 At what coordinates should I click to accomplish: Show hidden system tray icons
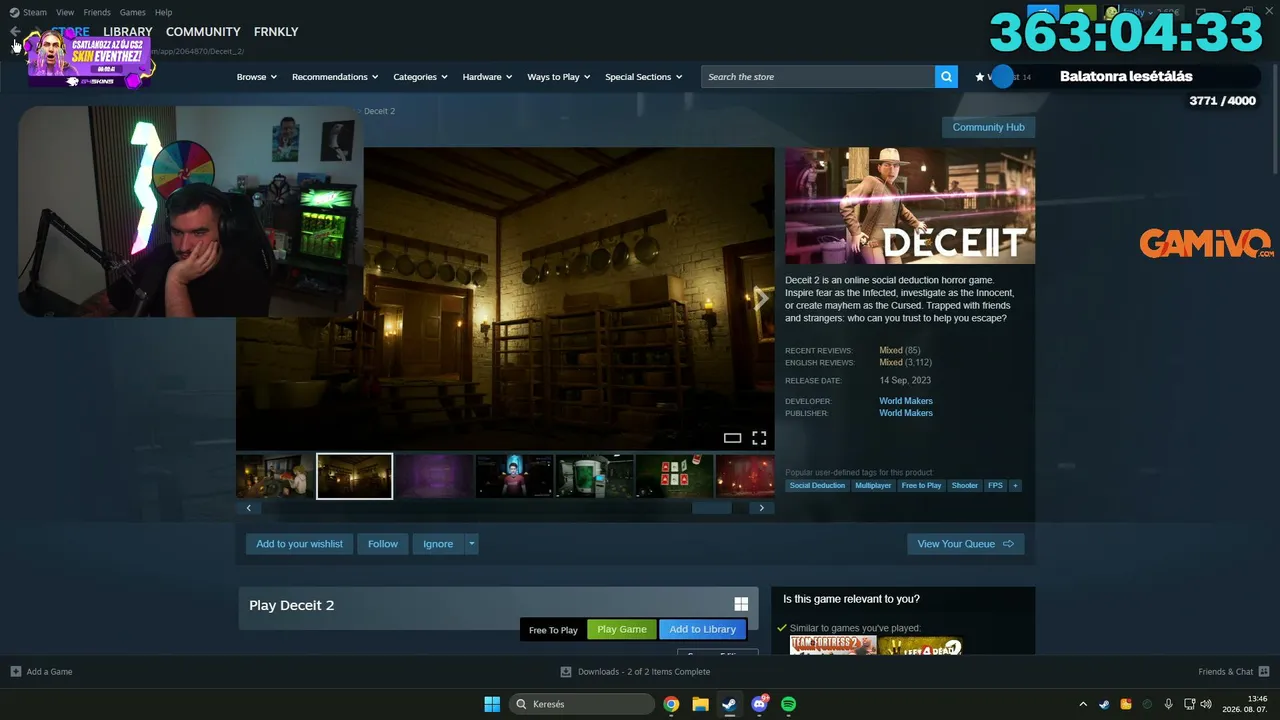click(1083, 704)
